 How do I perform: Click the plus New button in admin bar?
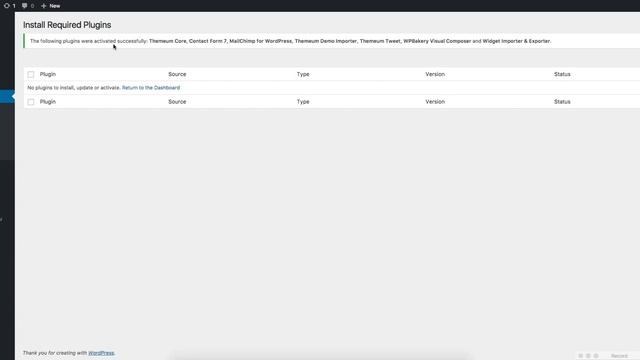(x=51, y=6)
